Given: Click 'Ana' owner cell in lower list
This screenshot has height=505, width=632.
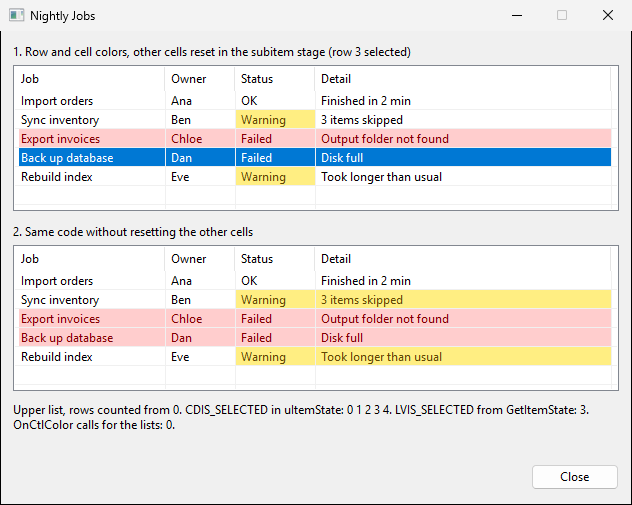Looking at the screenshot, I should point(200,281).
